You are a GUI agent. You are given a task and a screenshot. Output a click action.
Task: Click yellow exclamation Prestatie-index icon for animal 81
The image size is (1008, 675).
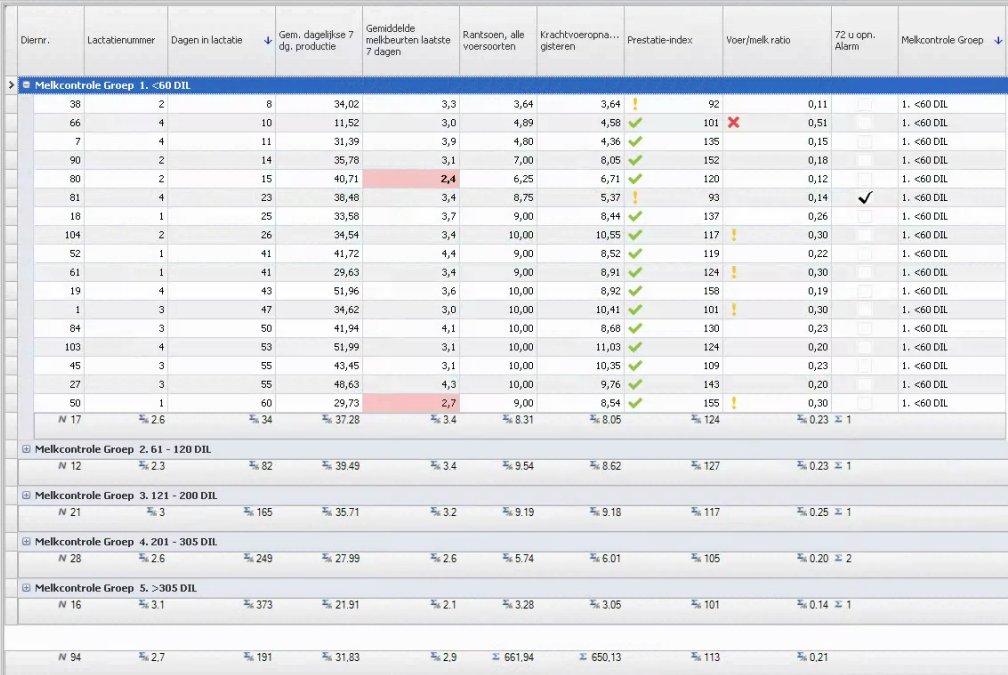tap(635, 197)
